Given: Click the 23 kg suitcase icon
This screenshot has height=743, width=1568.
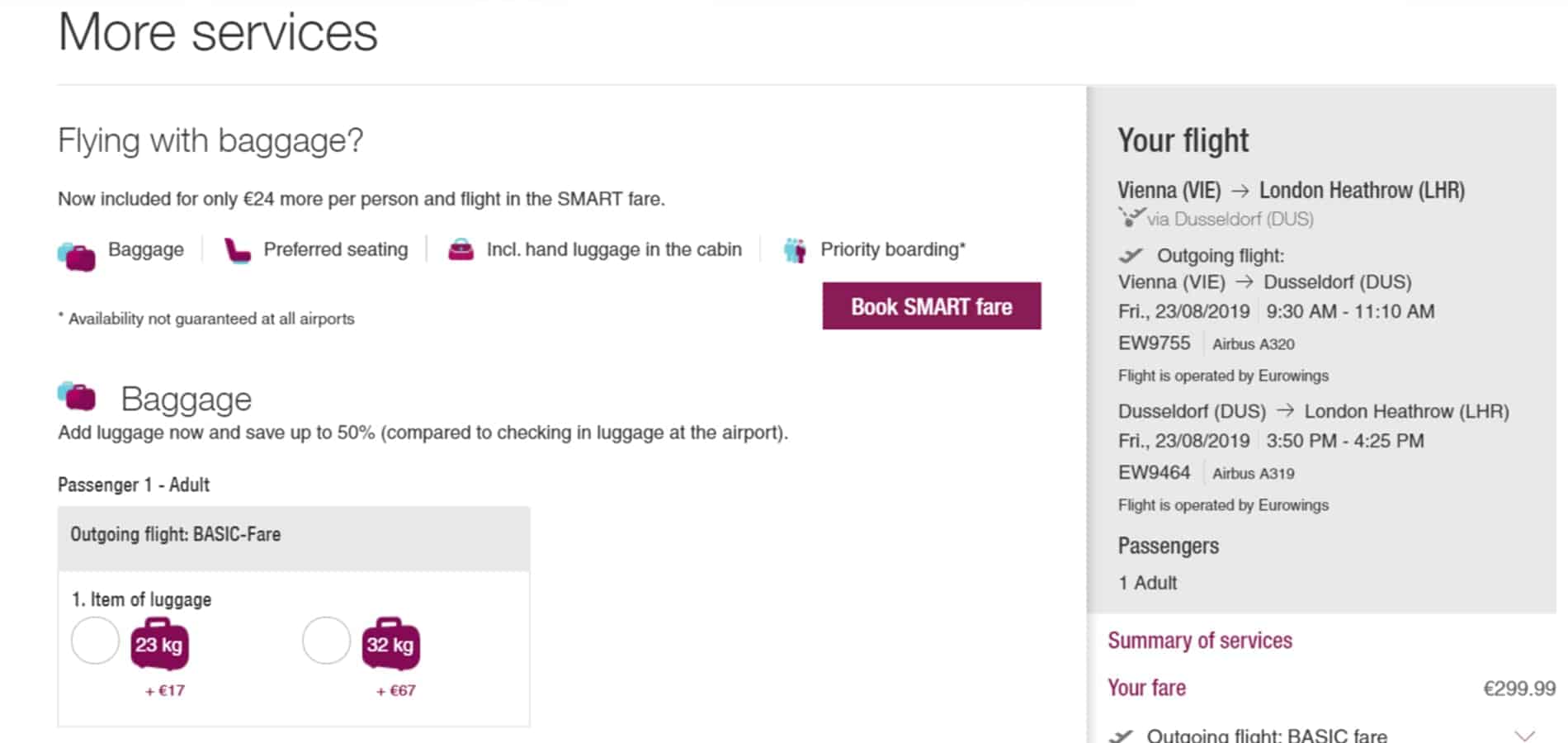Looking at the screenshot, I should click(x=159, y=643).
